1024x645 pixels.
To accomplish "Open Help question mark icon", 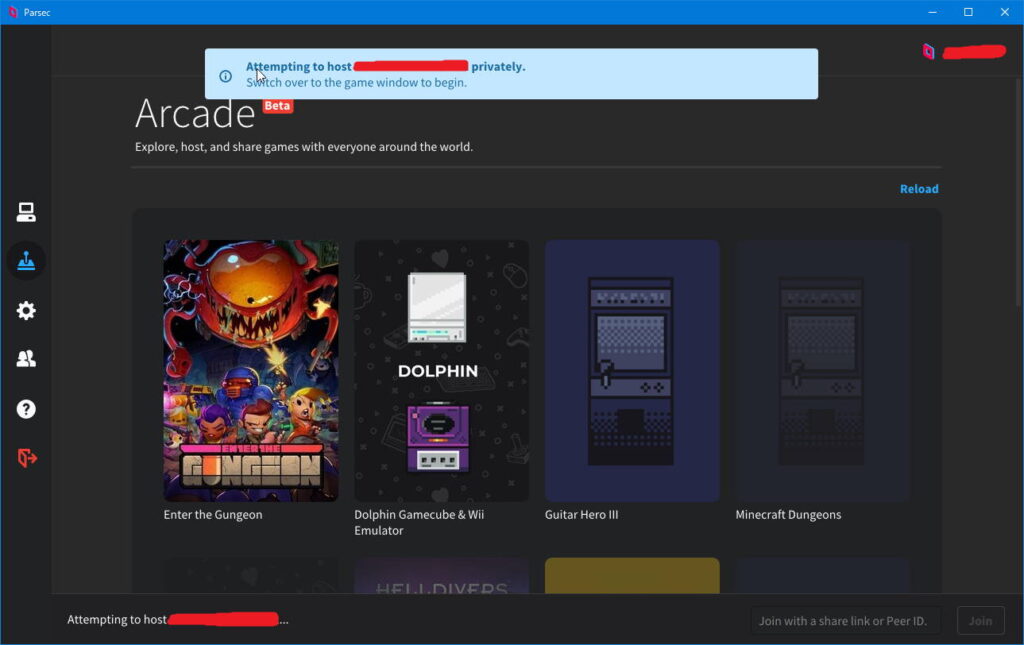I will (x=26, y=409).
